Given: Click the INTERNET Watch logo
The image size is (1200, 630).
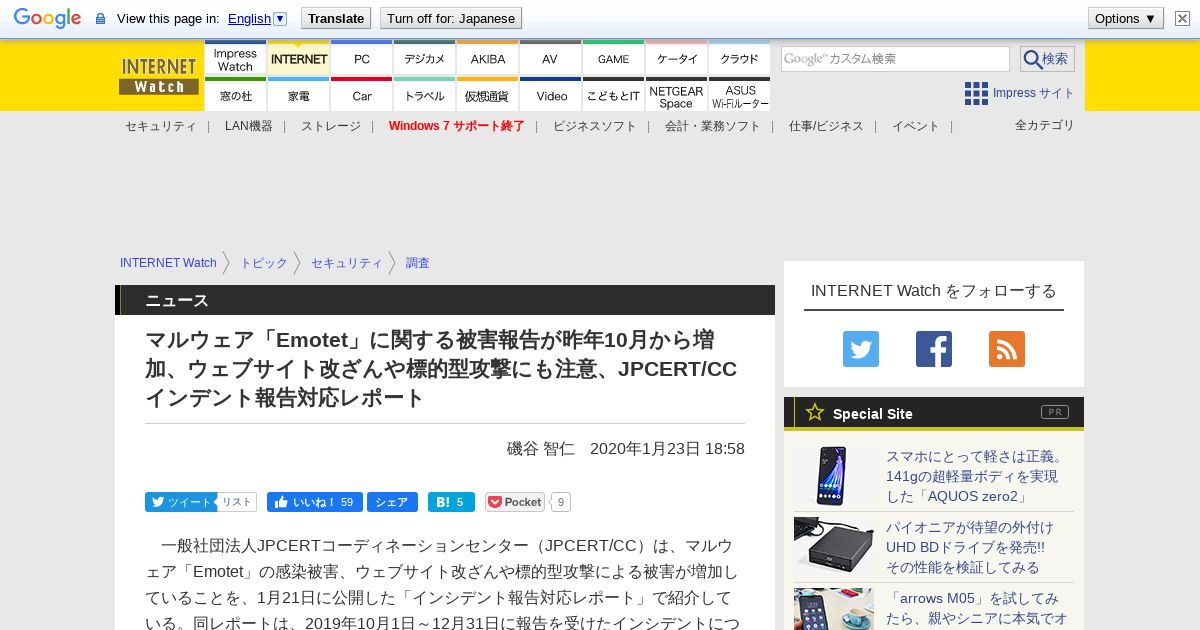Looking at the screenshot, I should click(159, 76).
